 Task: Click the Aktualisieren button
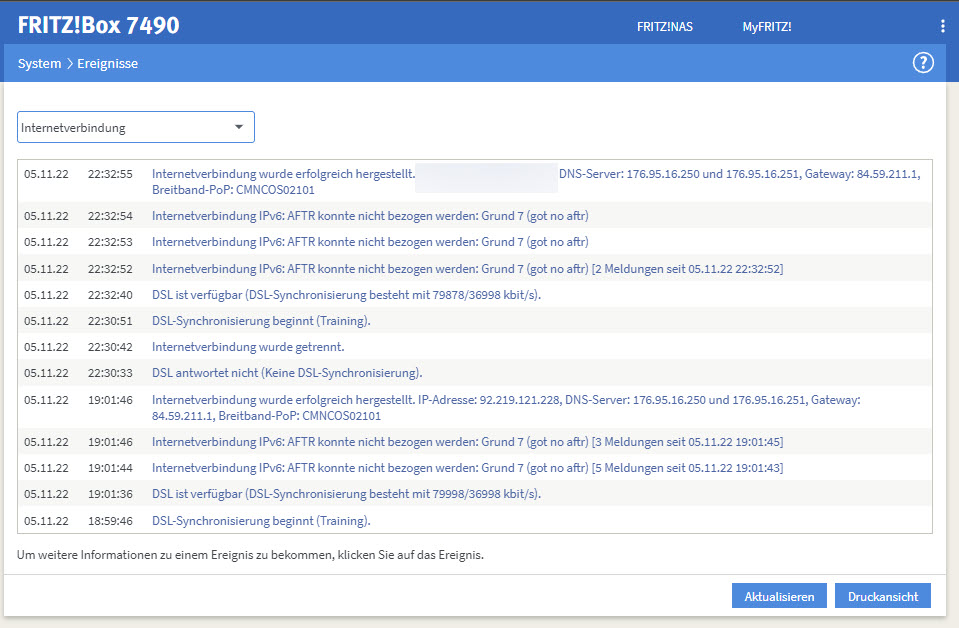(x=779, y=596)
